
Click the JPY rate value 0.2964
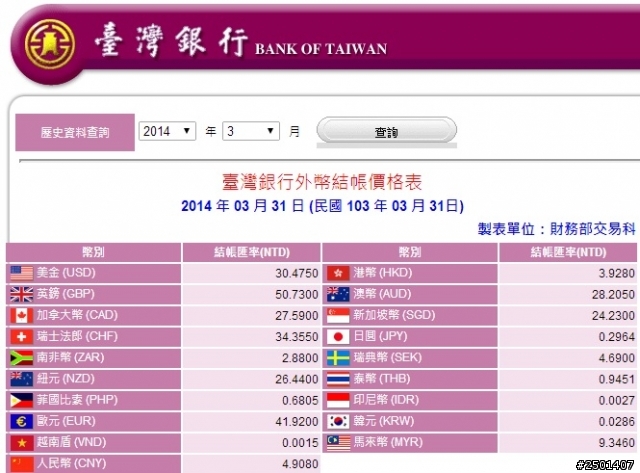(617, 337)
